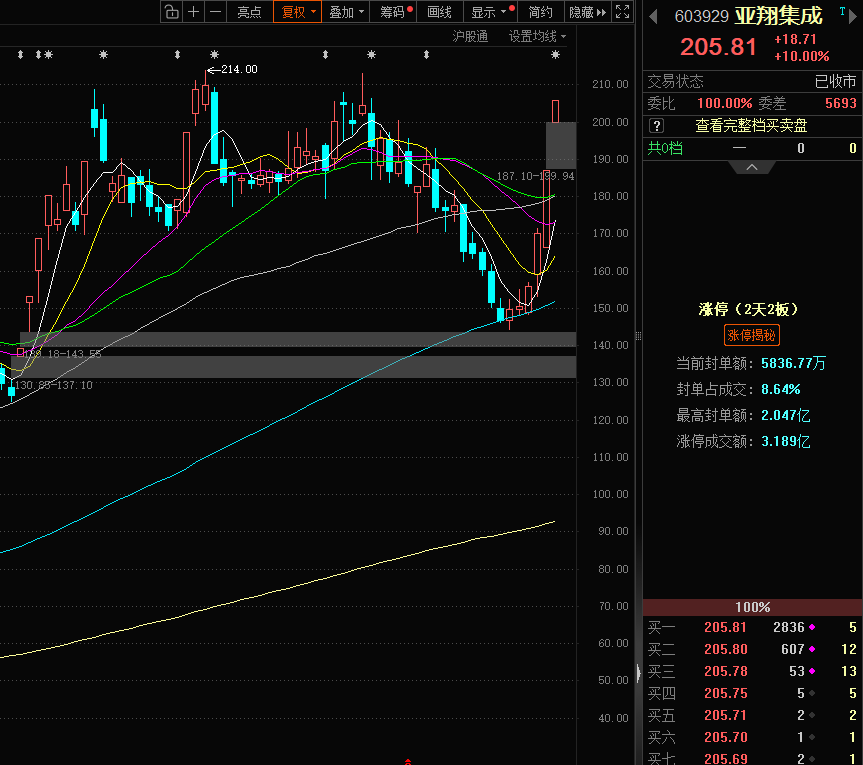This screenshot has height=765, width=863.
Task: Go to previous stock with left arrow
Action: 654,17
